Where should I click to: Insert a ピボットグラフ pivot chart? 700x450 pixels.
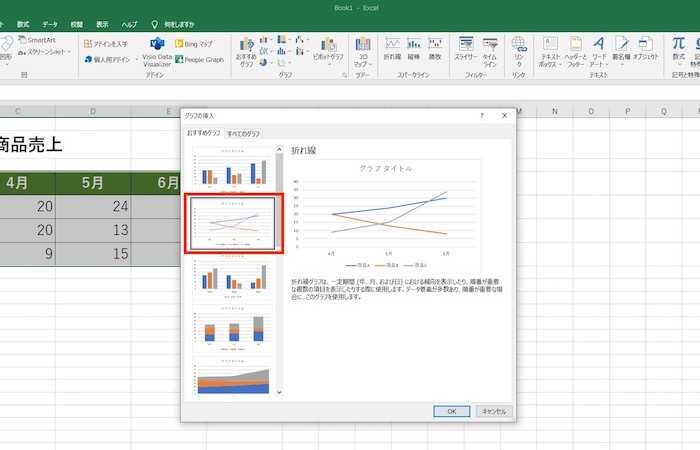pyautogui.click(x=328, y=50)
